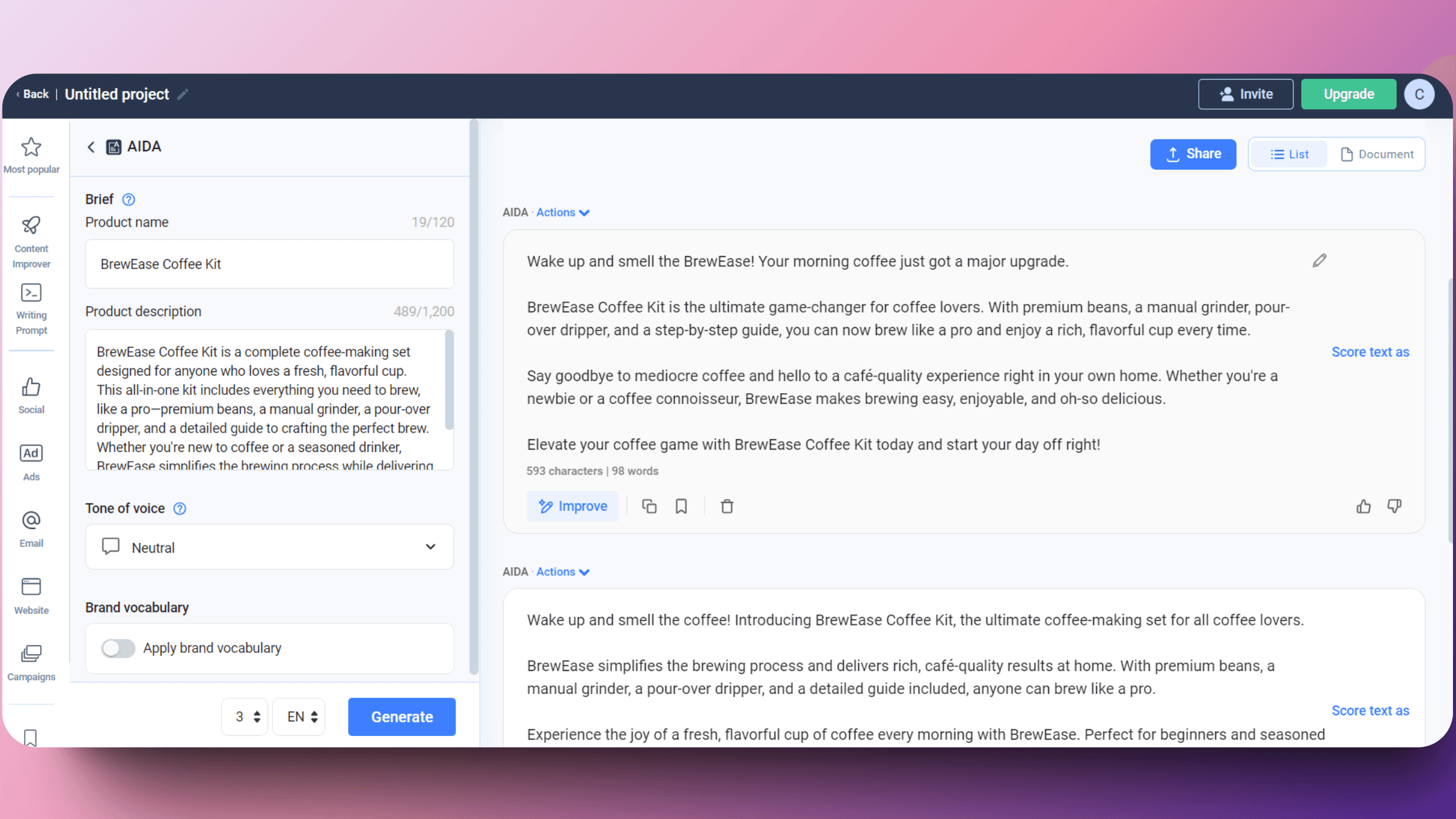Click the Generate button
This screenshot has height=819, width=1456.
(402, 716)
